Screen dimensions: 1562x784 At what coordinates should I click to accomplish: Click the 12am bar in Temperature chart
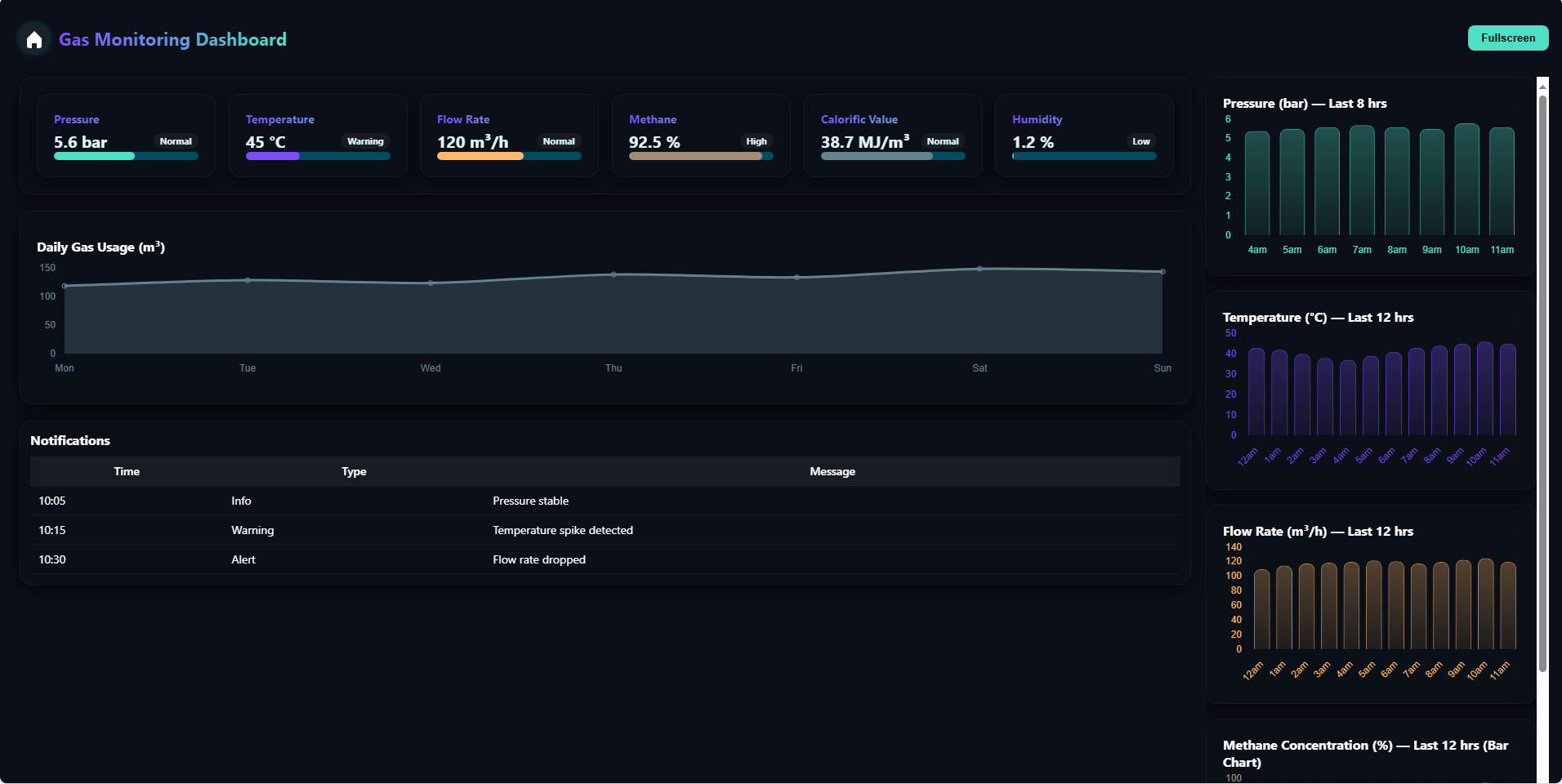pyautogui.click(x=1256, y=392)
